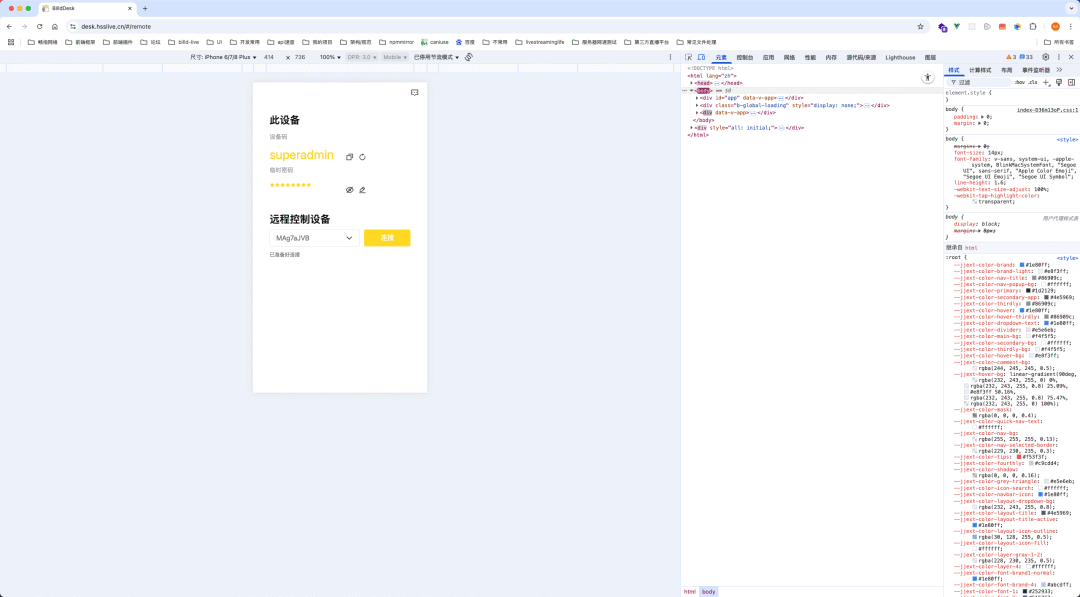The image size is (1080, 597).
Task: Click the yellow 连接 connect button
Action: (387, 238)
